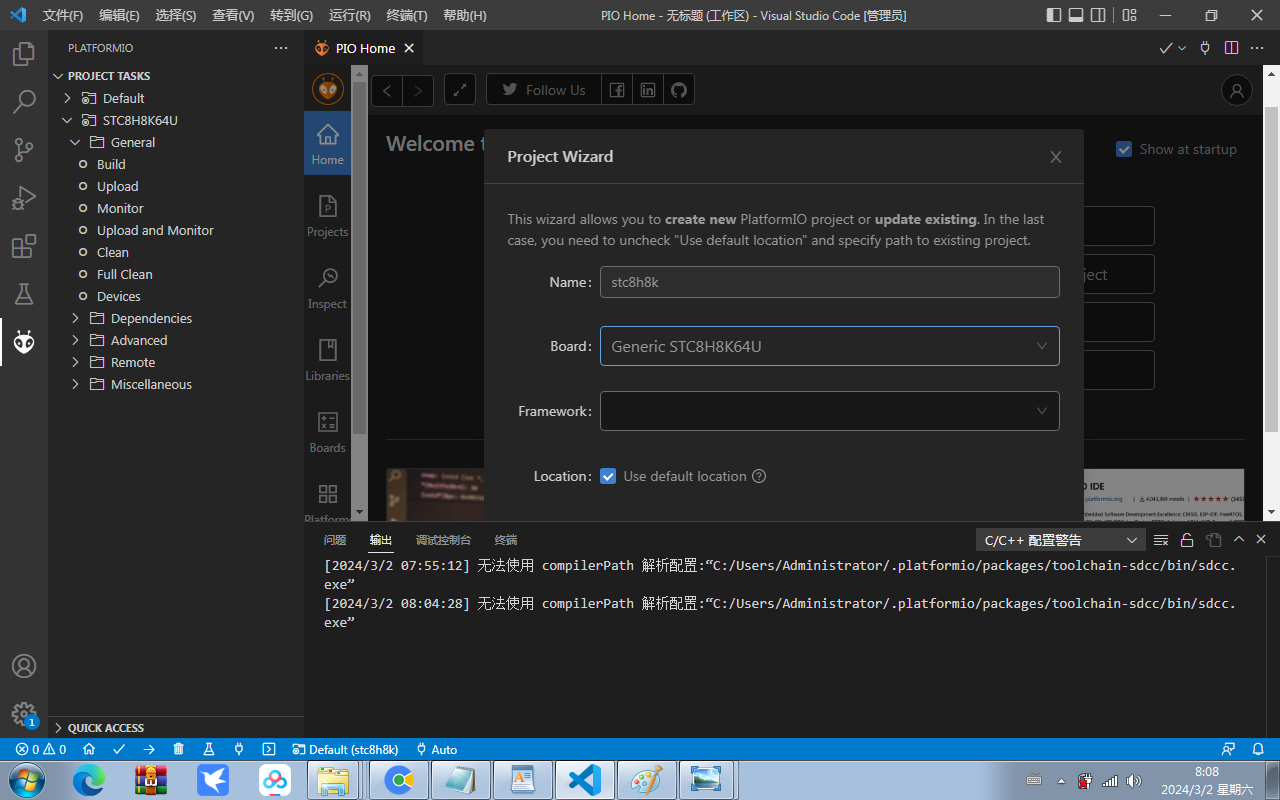This screenshot has height=800, width=1280.
Task: Go to PIO Home sidebar item
Action: tap(327, 144)
